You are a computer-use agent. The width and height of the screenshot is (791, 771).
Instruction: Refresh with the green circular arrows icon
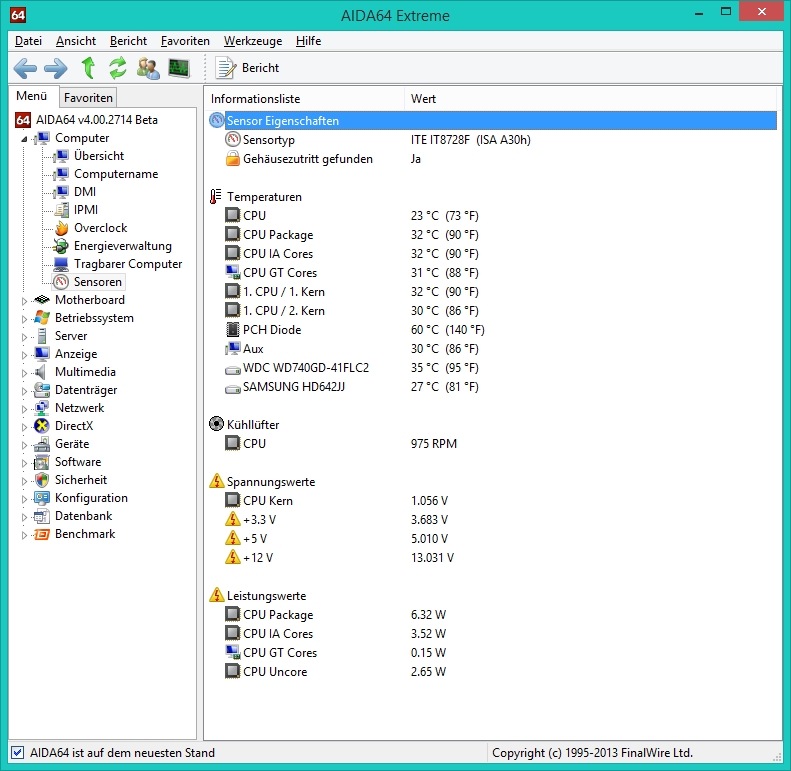118,68
